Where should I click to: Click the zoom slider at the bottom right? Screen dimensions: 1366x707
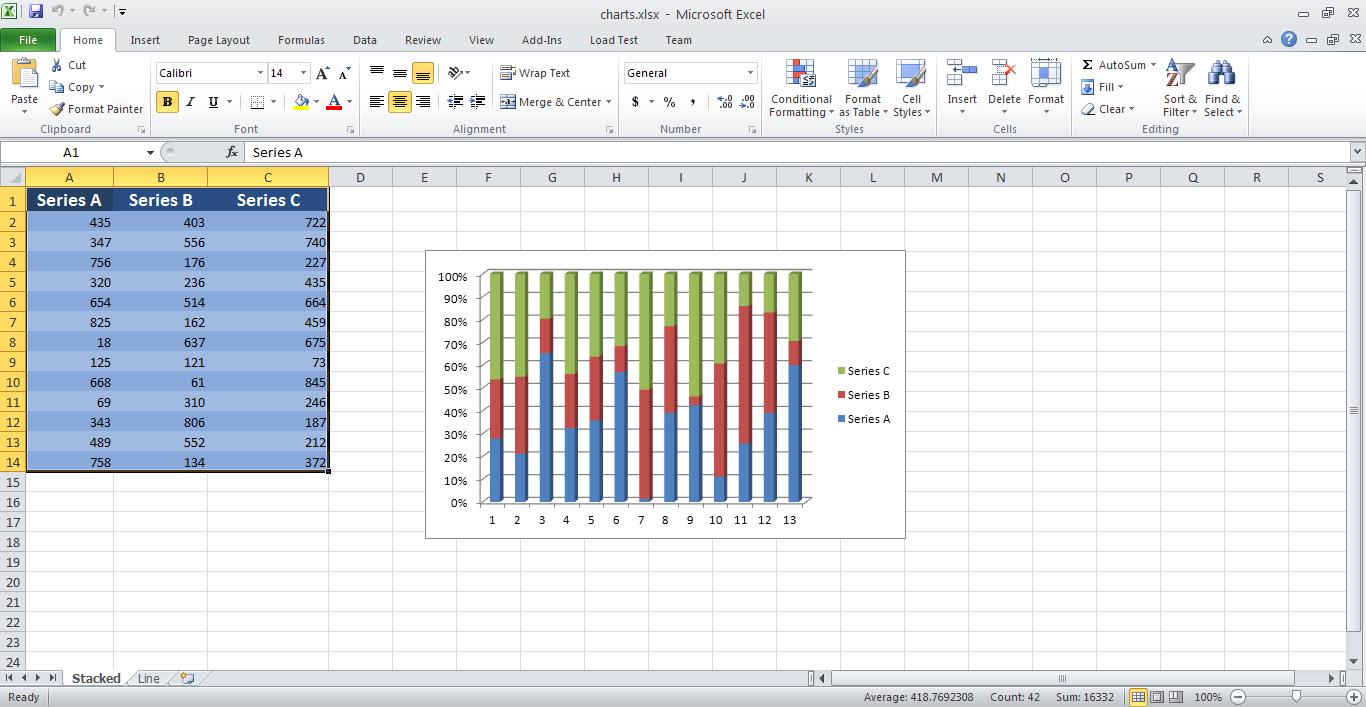1296,696
